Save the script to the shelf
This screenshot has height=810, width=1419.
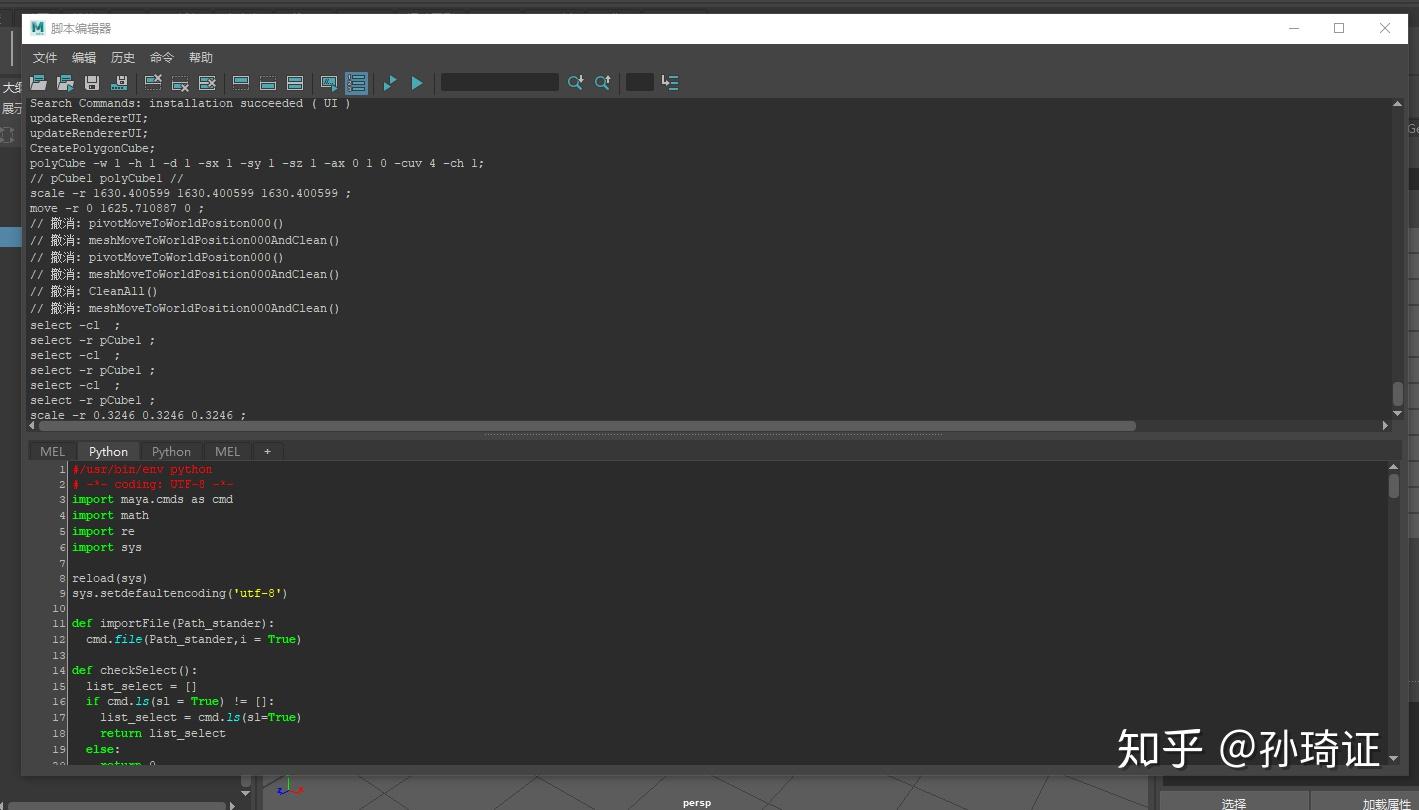click(x=119, y=83)
